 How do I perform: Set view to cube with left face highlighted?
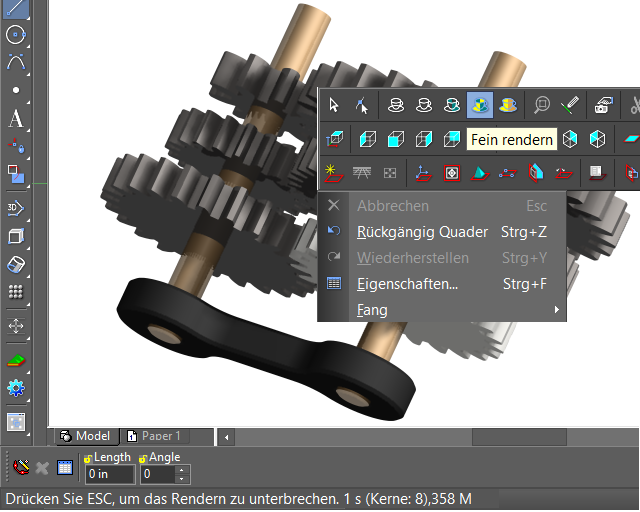coord(368,139)
